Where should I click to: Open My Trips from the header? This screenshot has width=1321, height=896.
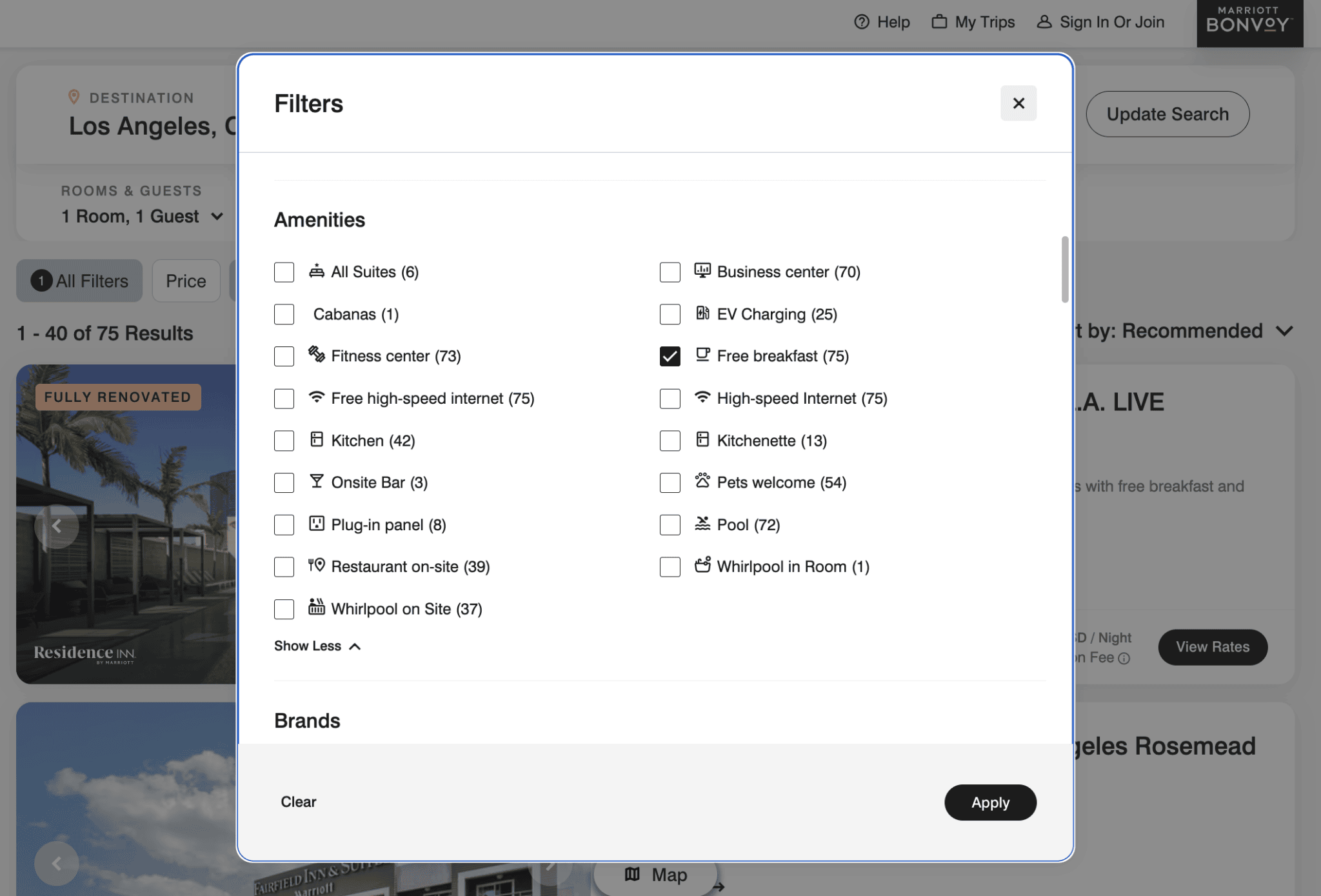click(973, 21)
